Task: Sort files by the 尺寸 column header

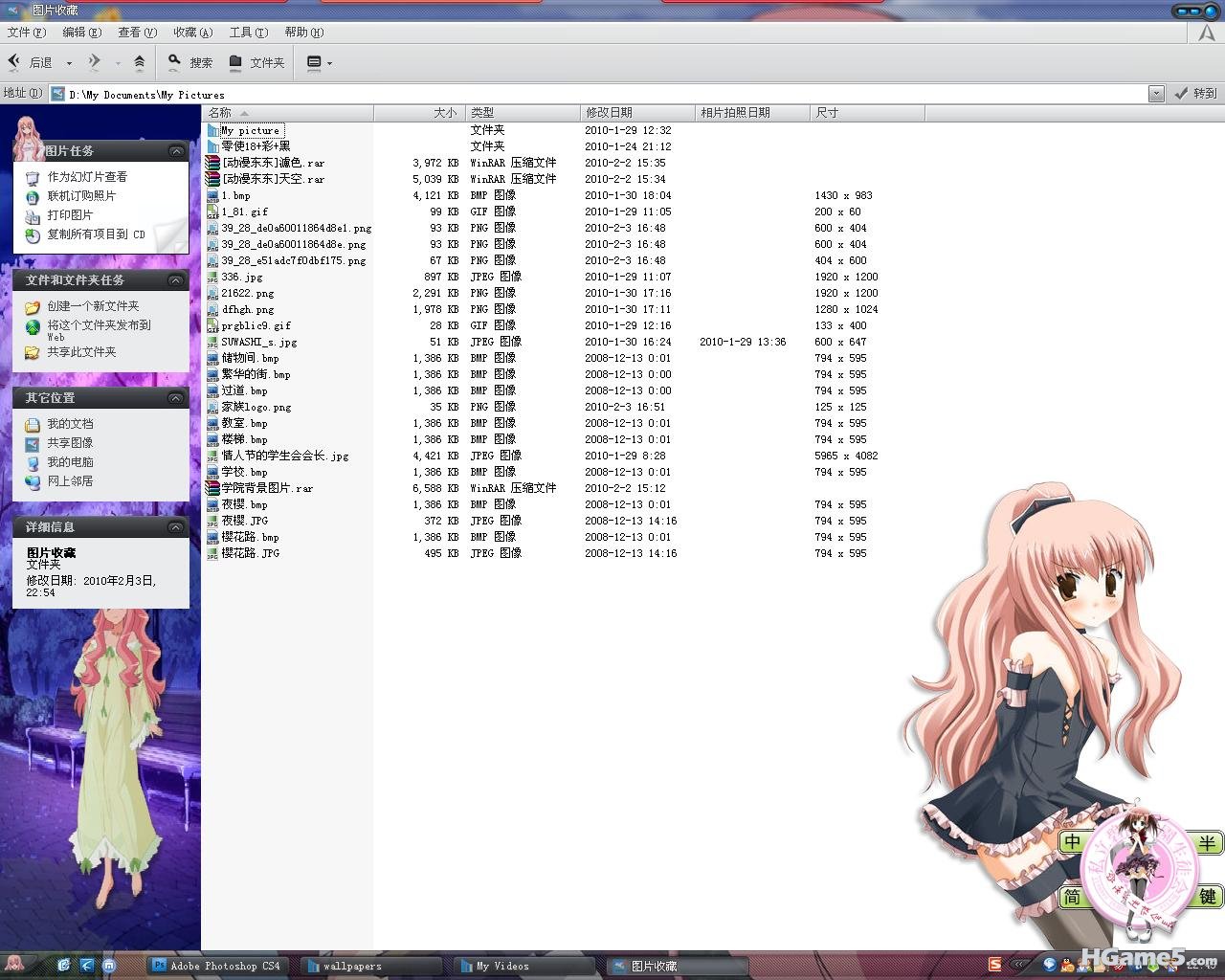Action: (867, 113)
